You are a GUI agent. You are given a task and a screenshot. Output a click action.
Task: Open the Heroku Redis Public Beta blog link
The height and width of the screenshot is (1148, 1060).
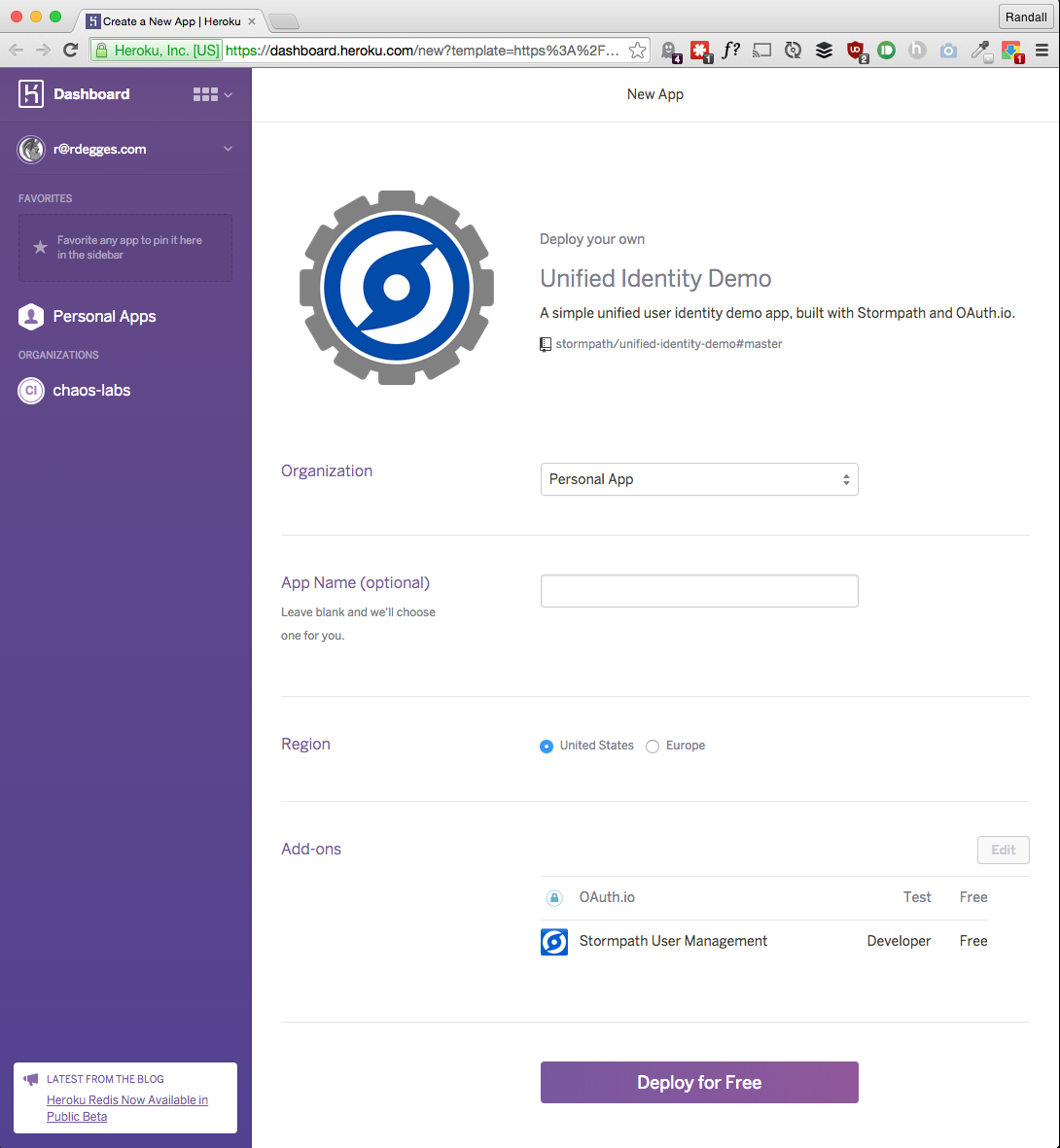click(x=127, y=1108)
